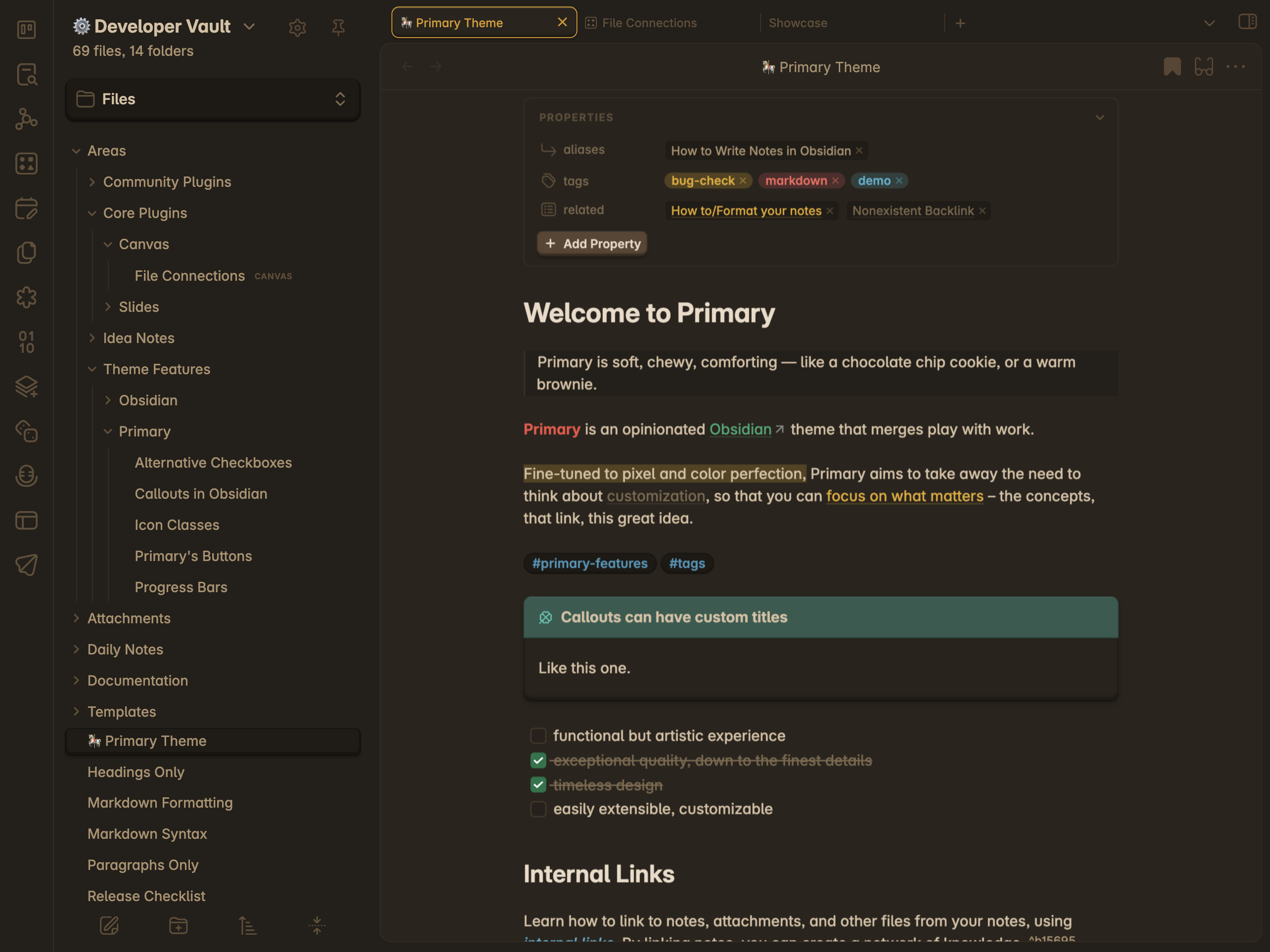This screenshot has width=1270, height=952.
Task: Switch to the Showcase tab
Action: point(852,23)
